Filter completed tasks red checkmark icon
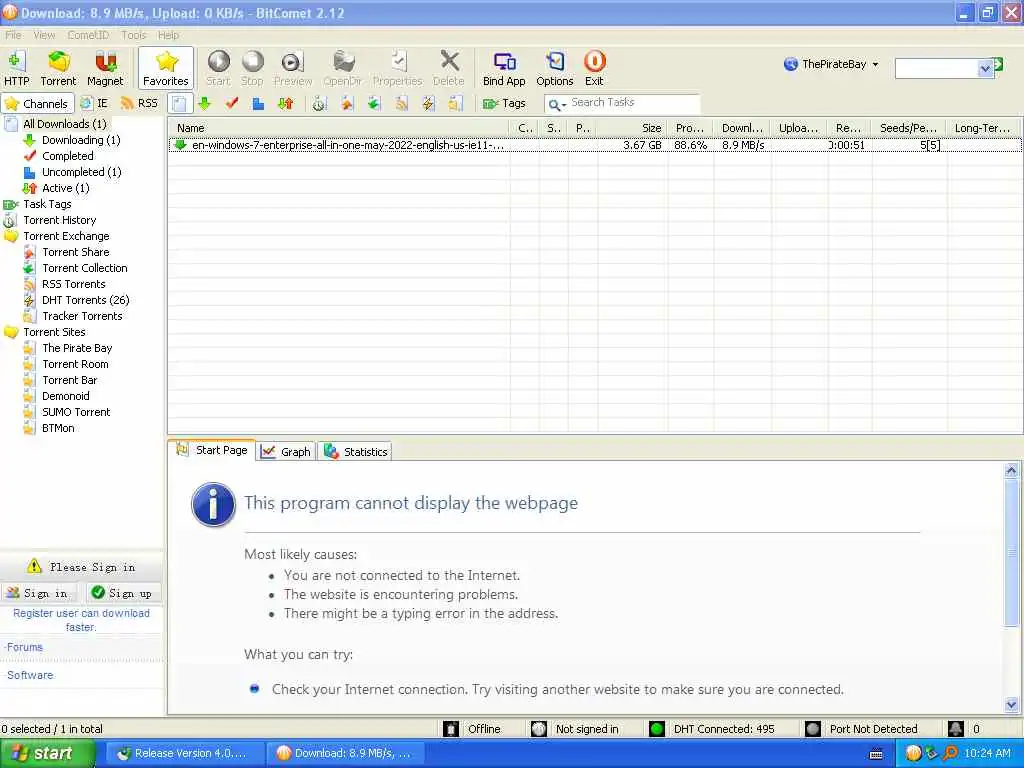 pos(231,103)
